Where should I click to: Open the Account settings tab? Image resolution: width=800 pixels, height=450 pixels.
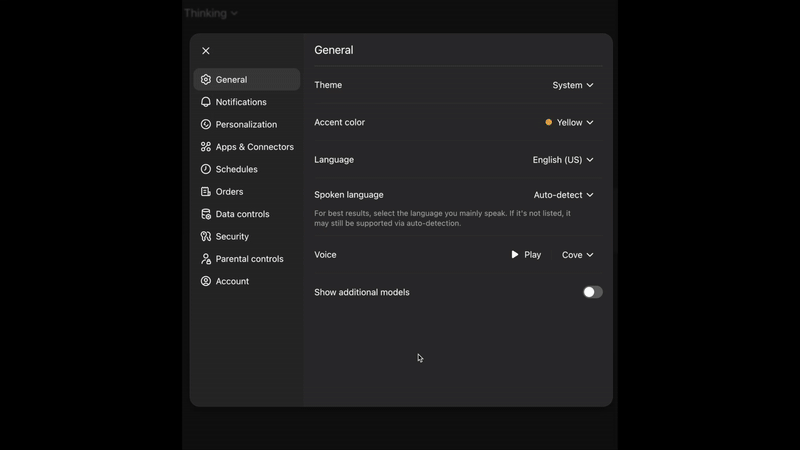pyautogui.click(x=232, y=281)
